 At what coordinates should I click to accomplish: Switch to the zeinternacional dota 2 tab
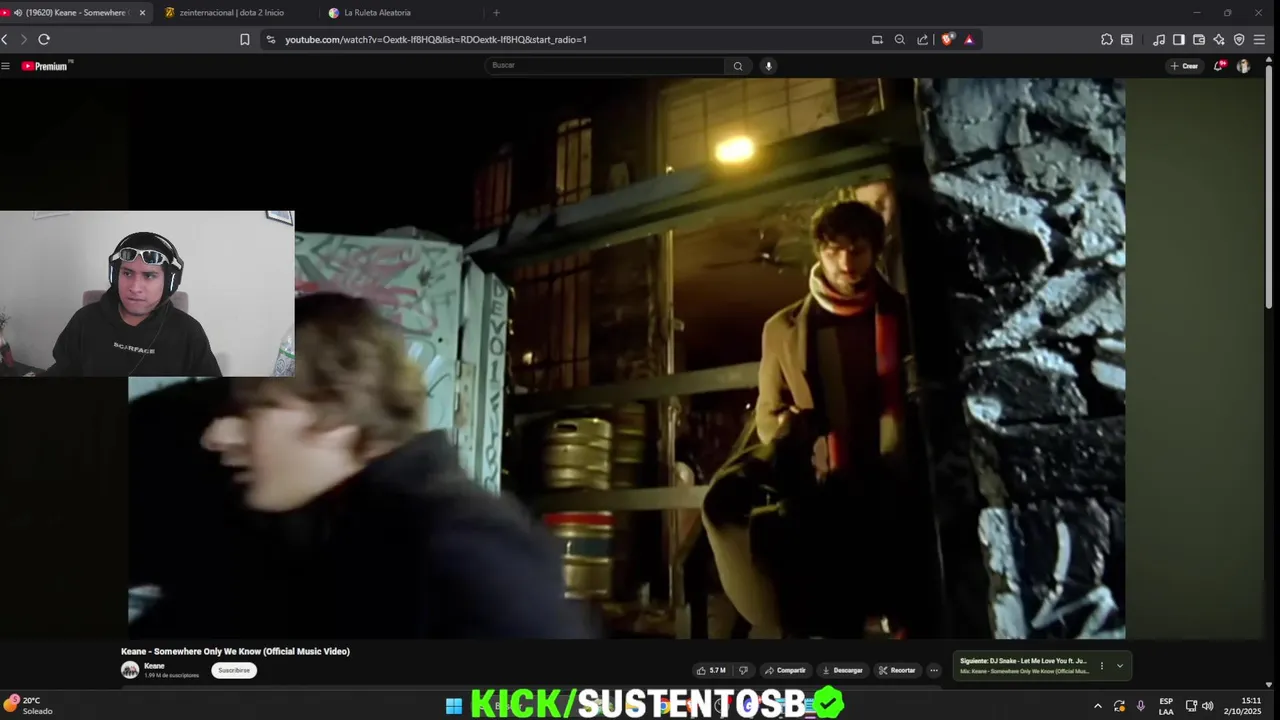(231, 13)
